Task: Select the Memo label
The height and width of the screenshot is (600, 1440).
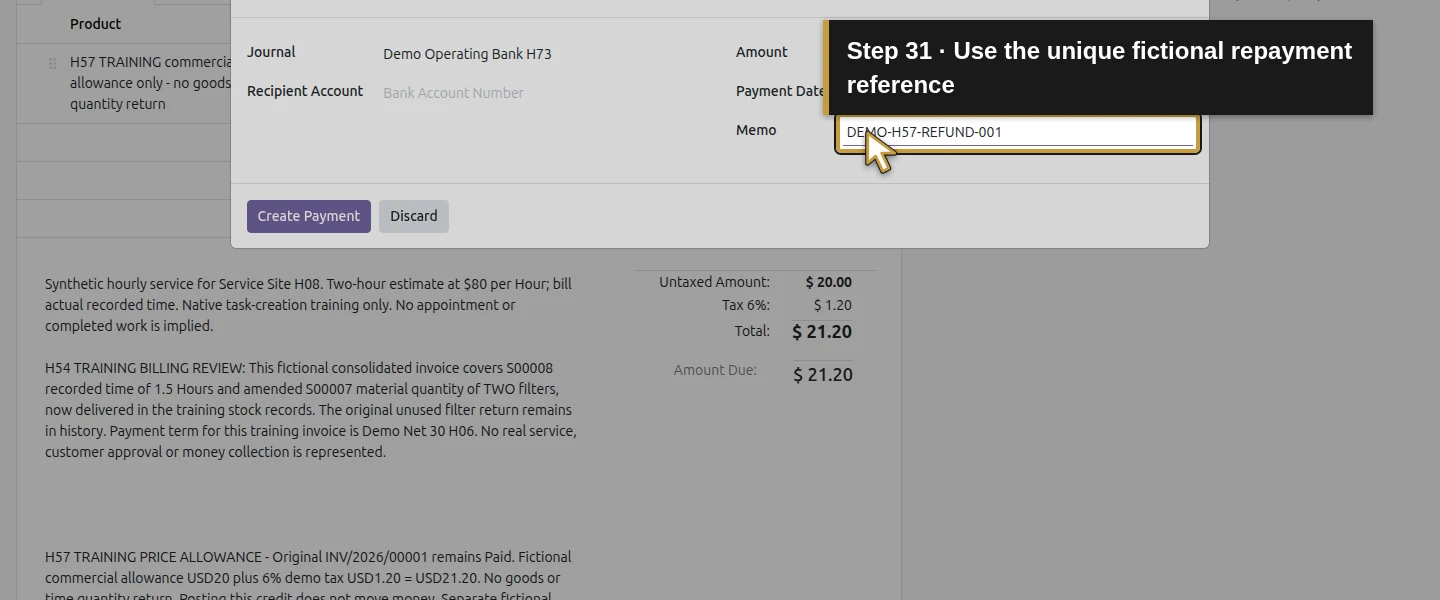Action: click(x=756, y=130)
